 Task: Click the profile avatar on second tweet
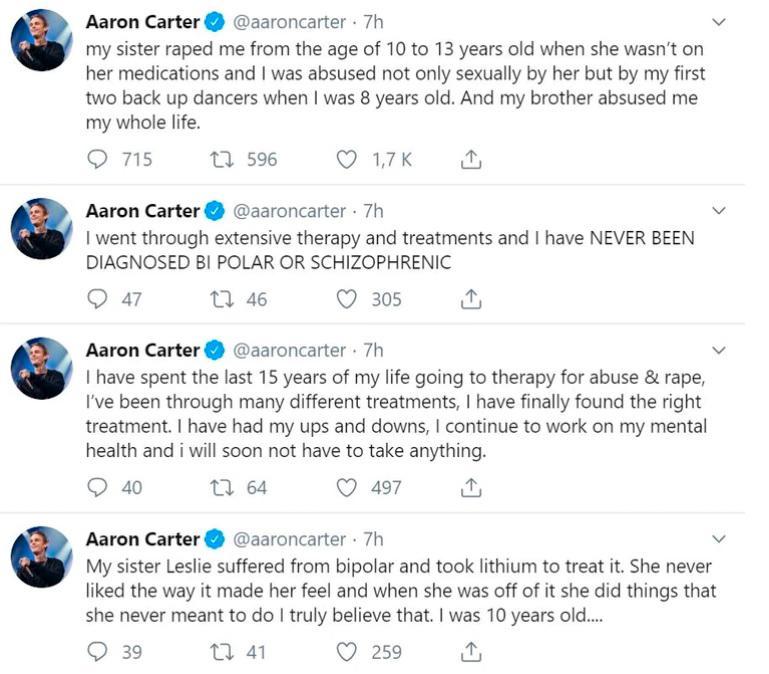[x=42, y=229]
